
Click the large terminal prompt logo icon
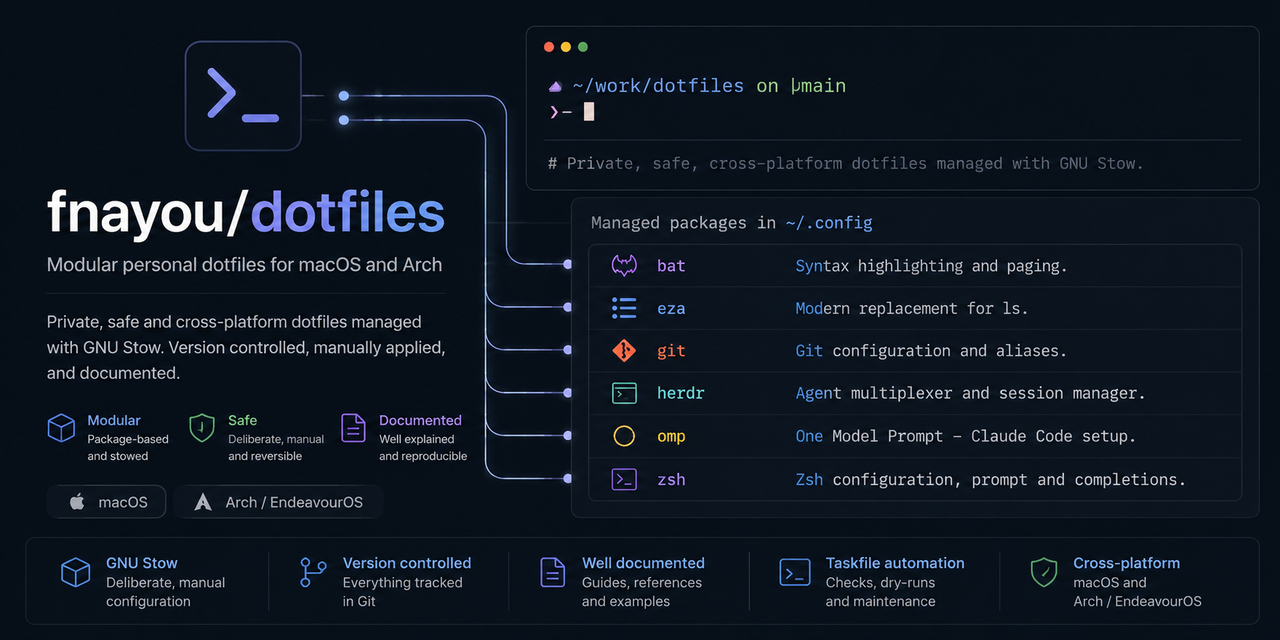point(243,96)
